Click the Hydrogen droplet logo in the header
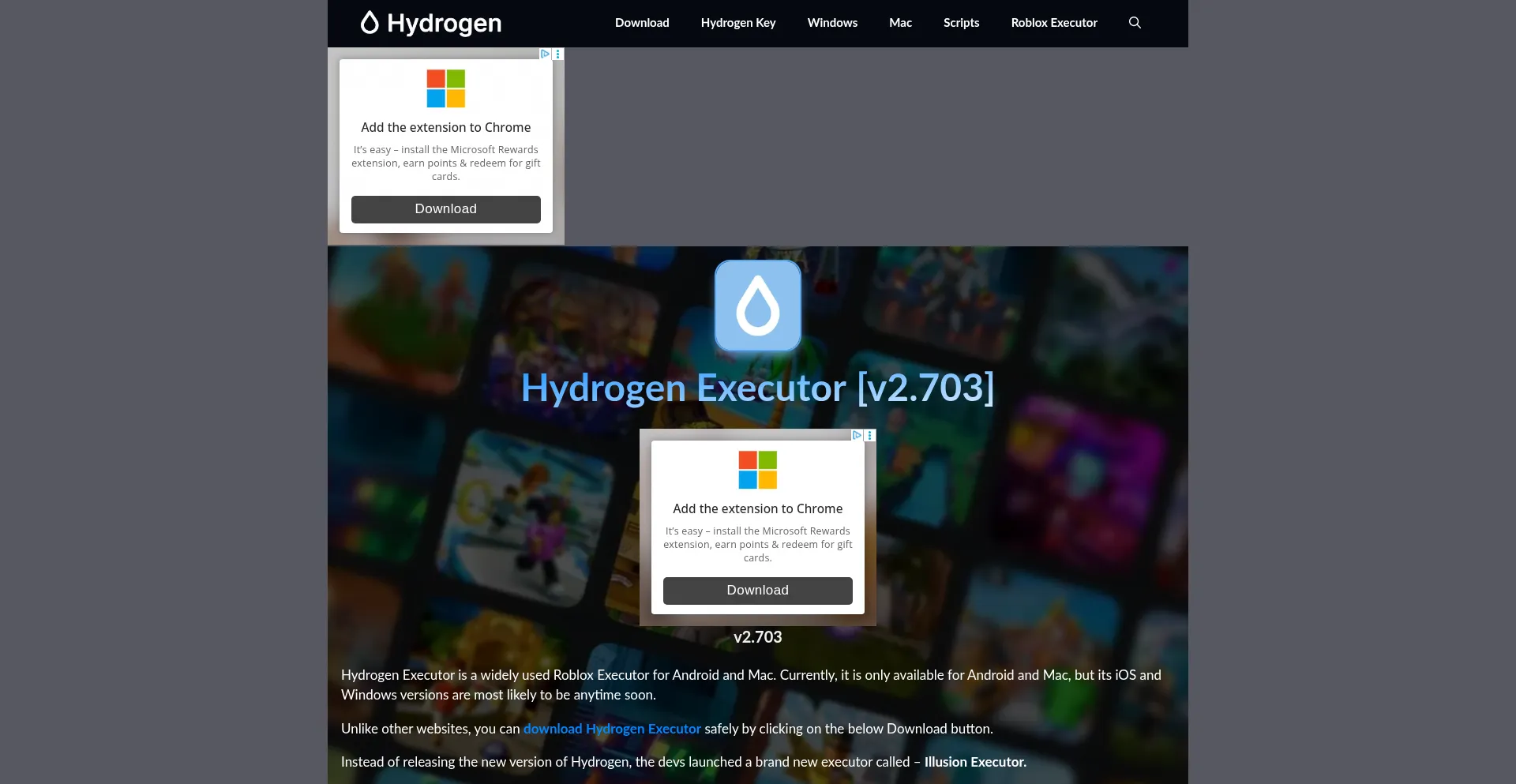This screenshot has width=1516, height=784. (369, 23)
